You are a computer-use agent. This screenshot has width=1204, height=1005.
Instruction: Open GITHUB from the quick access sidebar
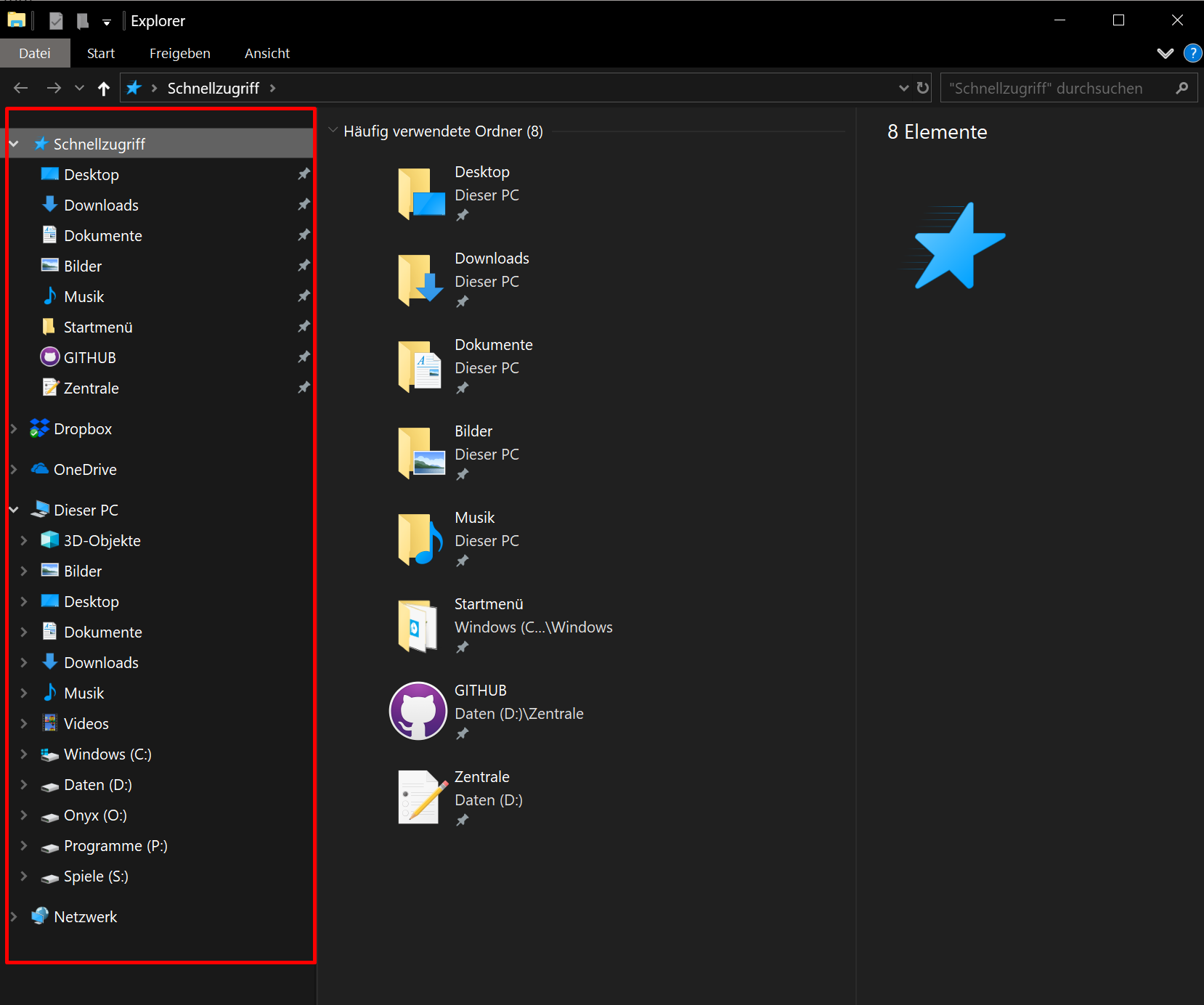coord(89,357)
